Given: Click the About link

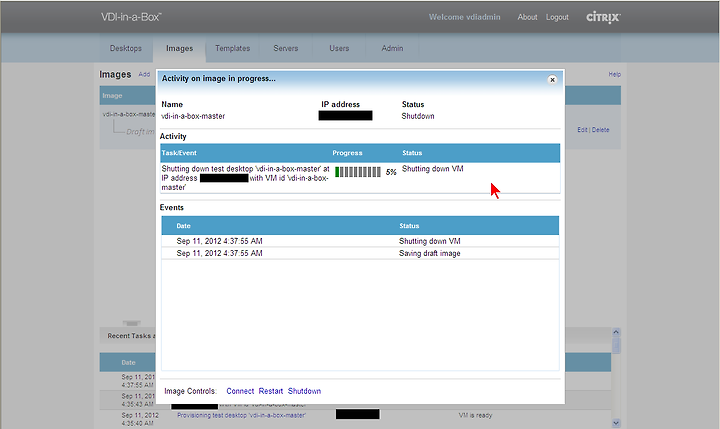Looking at the screenshot, I should (x=527, y=17).
